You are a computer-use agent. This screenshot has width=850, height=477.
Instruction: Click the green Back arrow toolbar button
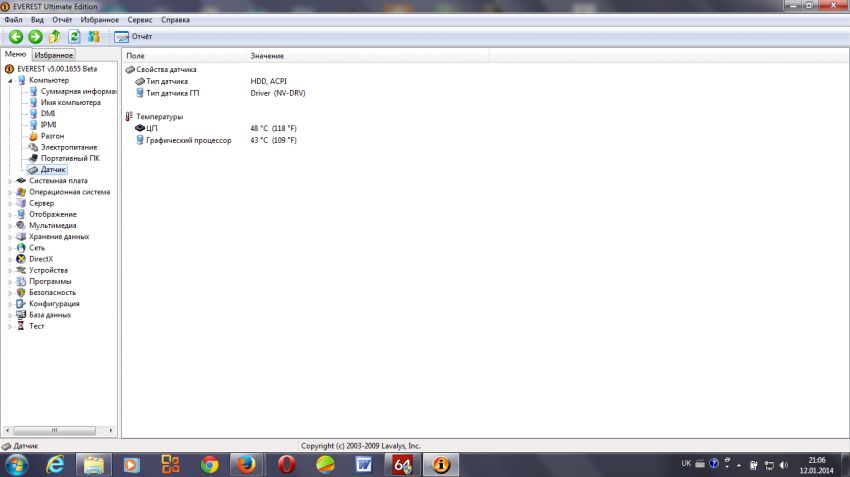tap(16, 36)
